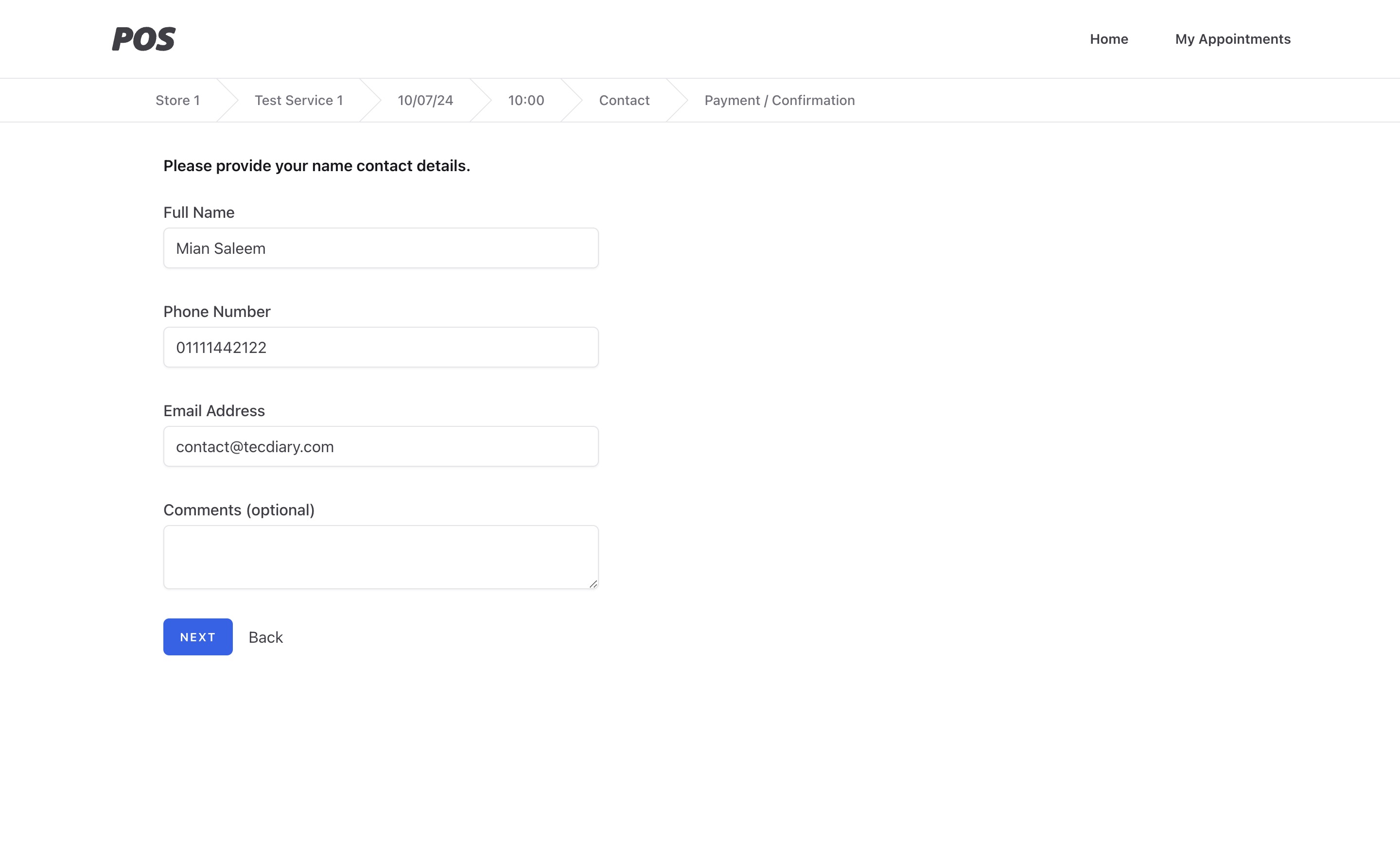
Task: Open the Home page link
Action: pos(1108,39)
